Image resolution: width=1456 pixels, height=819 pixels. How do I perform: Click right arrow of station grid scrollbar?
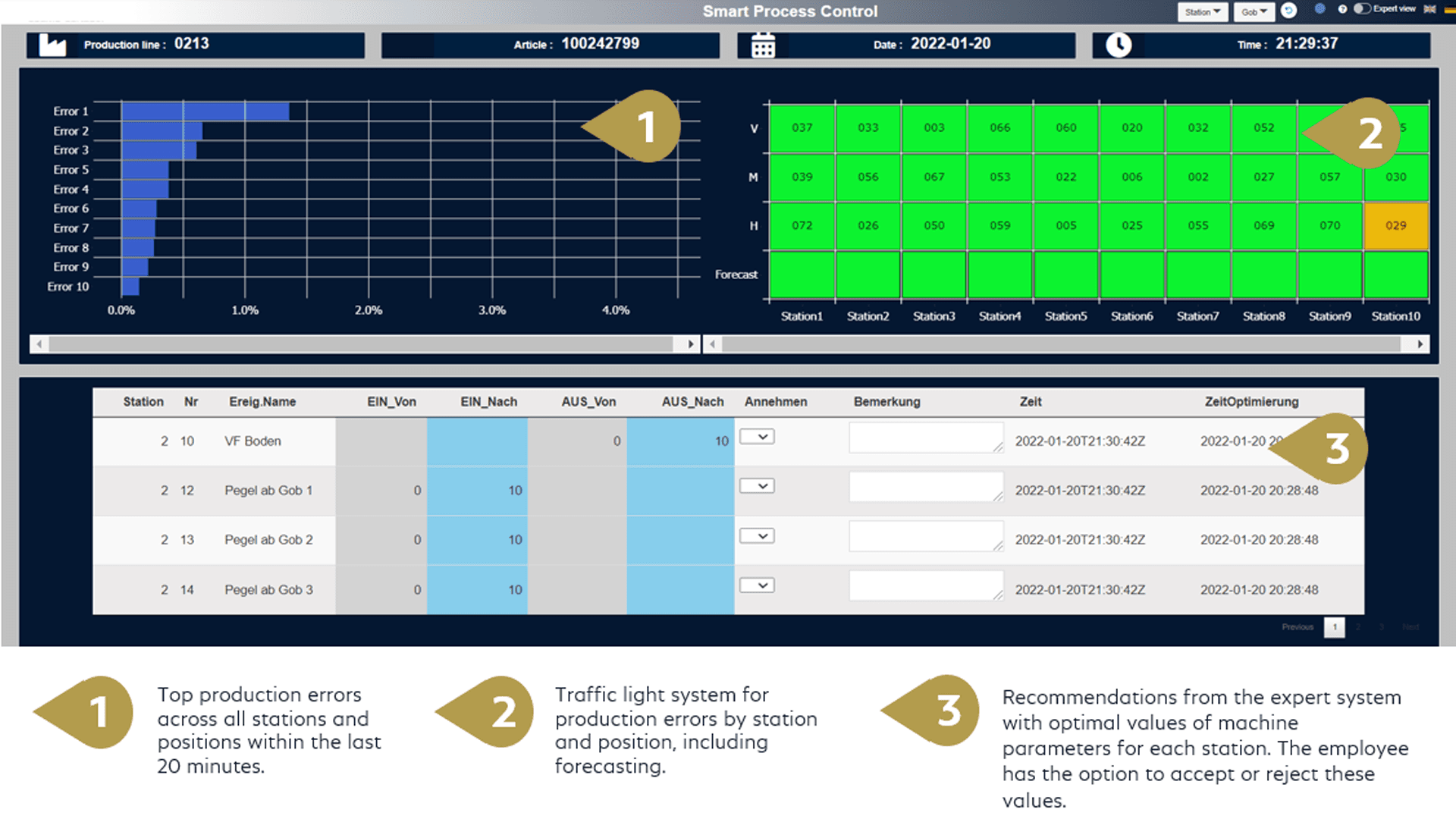tap(1420, 344)
